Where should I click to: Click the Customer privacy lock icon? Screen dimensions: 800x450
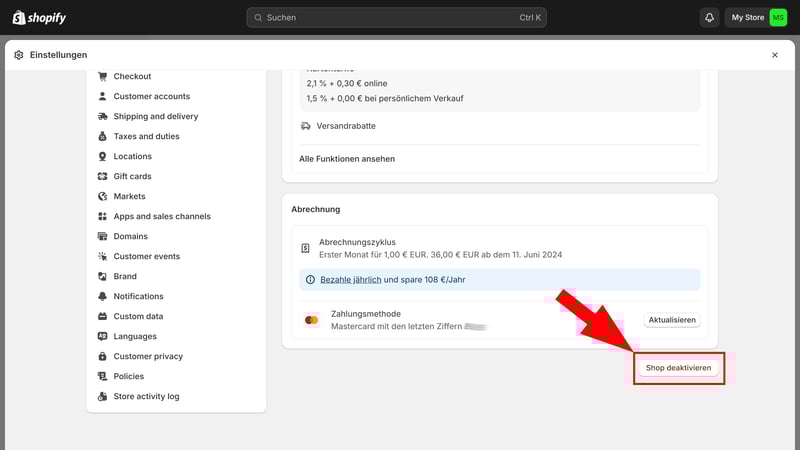pyautogui.click(x=103, y=356)
